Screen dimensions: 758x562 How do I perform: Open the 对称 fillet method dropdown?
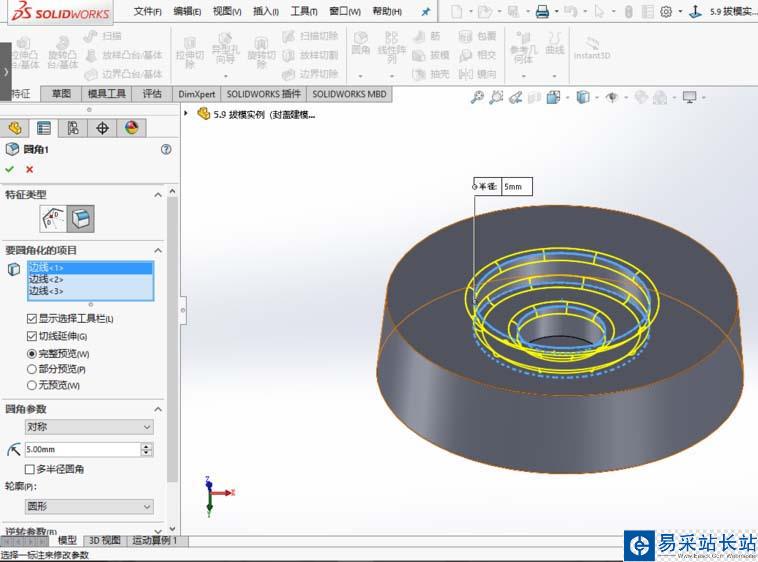pos(89,427)
